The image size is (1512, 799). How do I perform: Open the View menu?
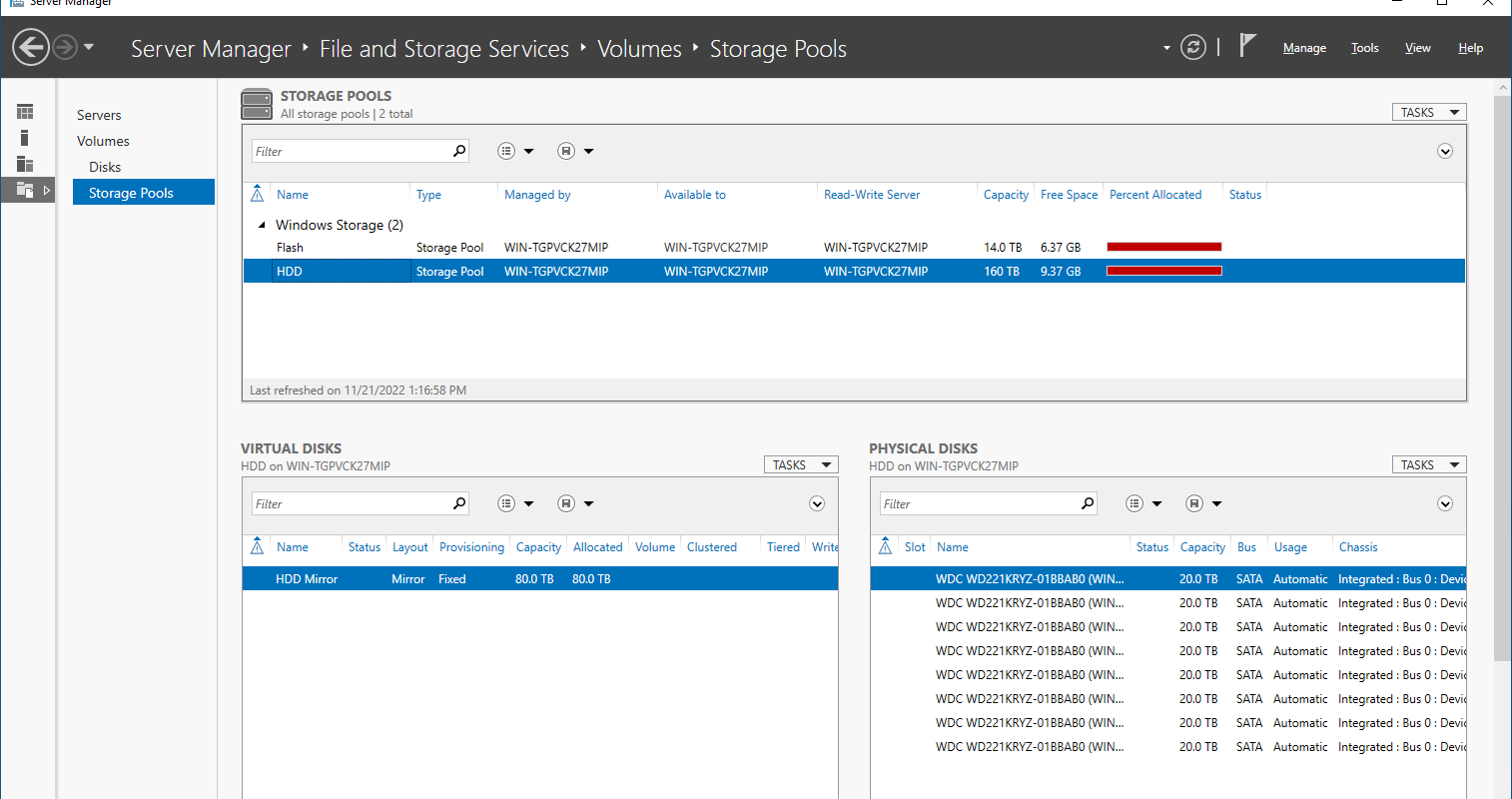click(x=1417, y=48)
